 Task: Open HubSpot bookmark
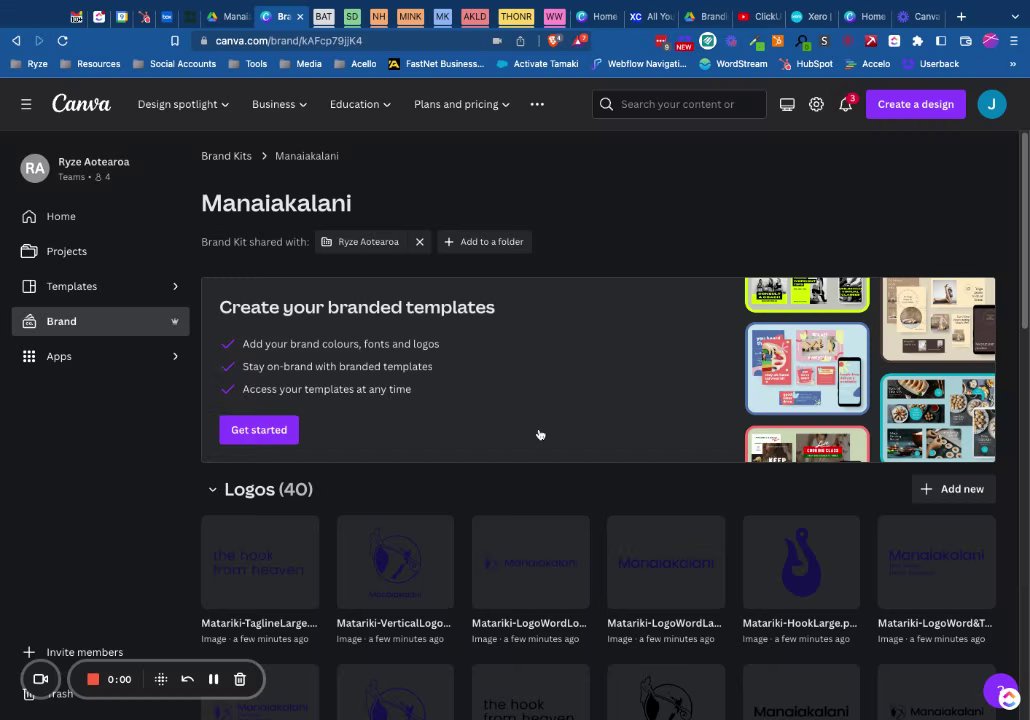tap(806, 64)
